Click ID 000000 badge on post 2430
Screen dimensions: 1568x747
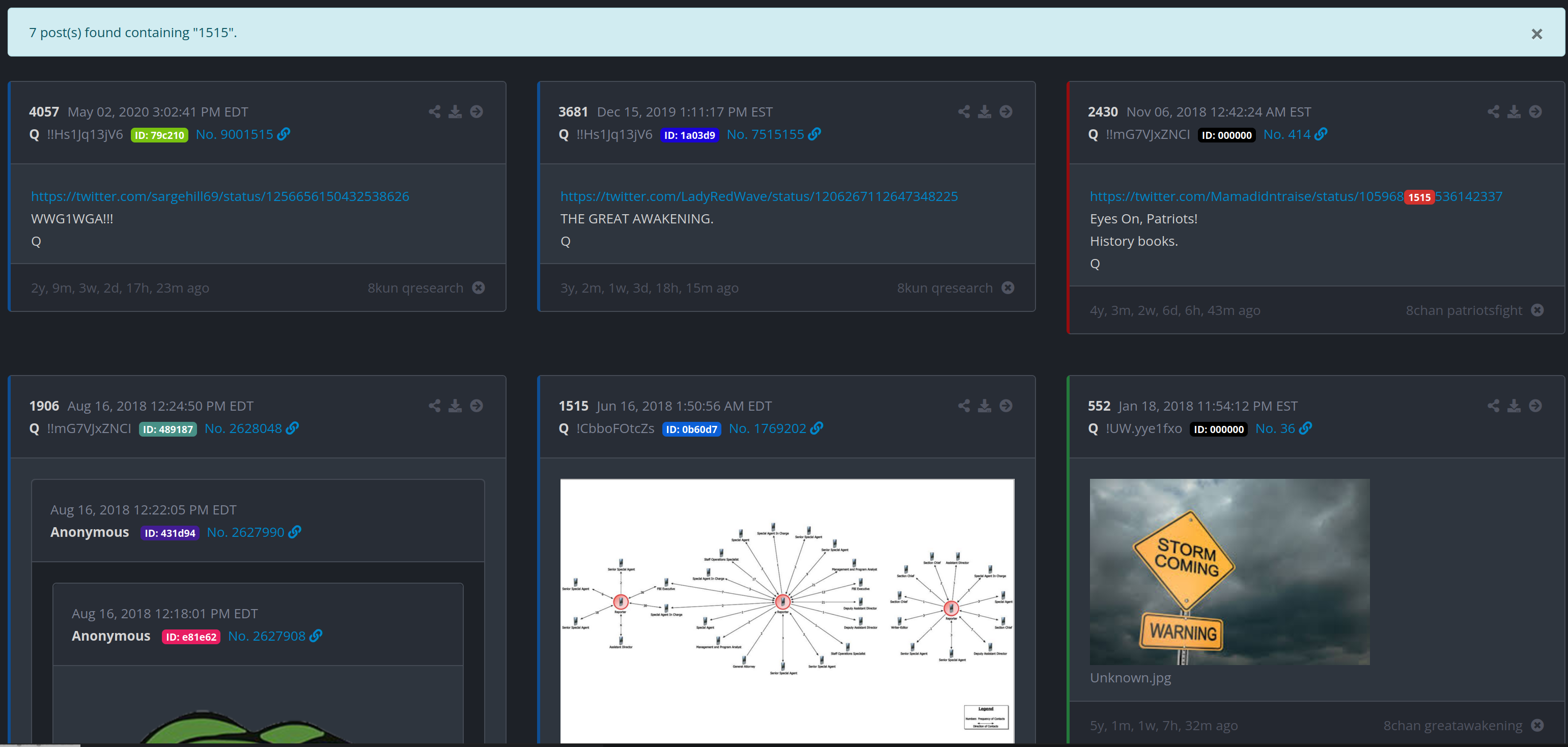(x=1226, y=135)
